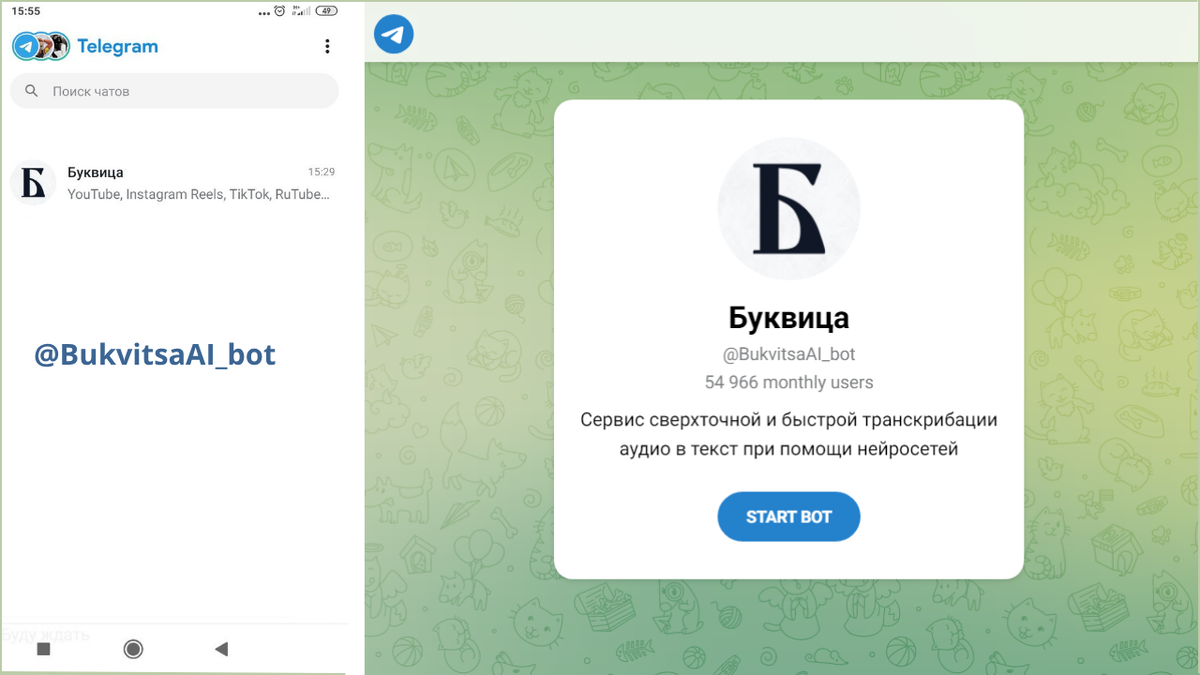Image resolution: width=1200 pixels, height=675 pixels.
Task: Click the Telegram title in phone header
Action: [x=117, y=46]
